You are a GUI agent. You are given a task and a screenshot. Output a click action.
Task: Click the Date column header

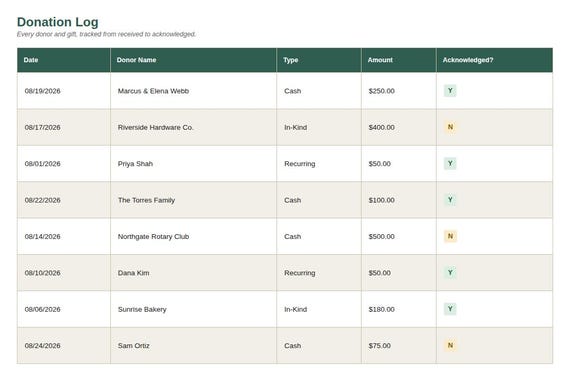(64, 60)
